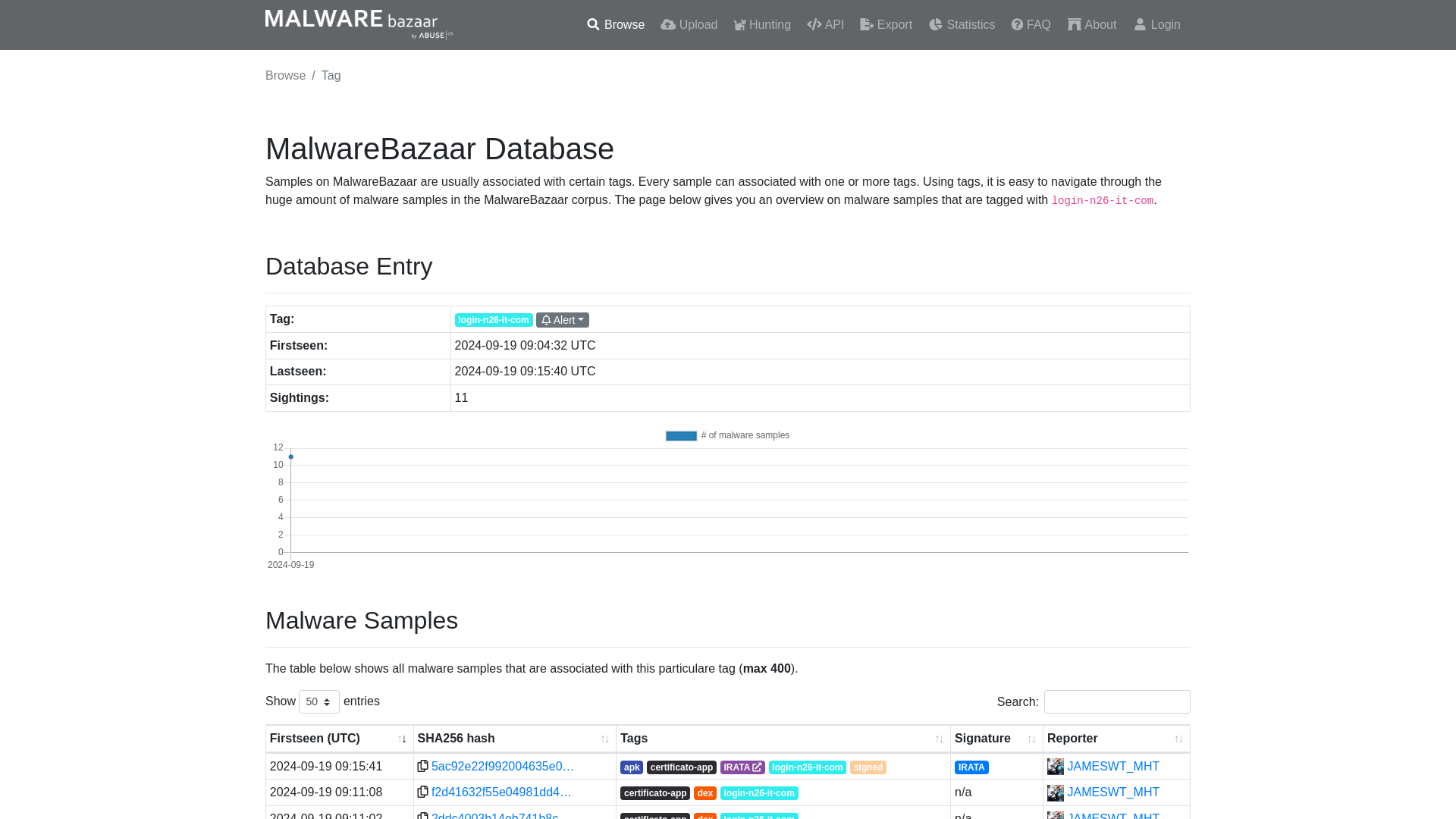Click the timestamp 2024-09-19 09:11:08
This screenshot has height=819, width=1456.
[x=326, y=792]
